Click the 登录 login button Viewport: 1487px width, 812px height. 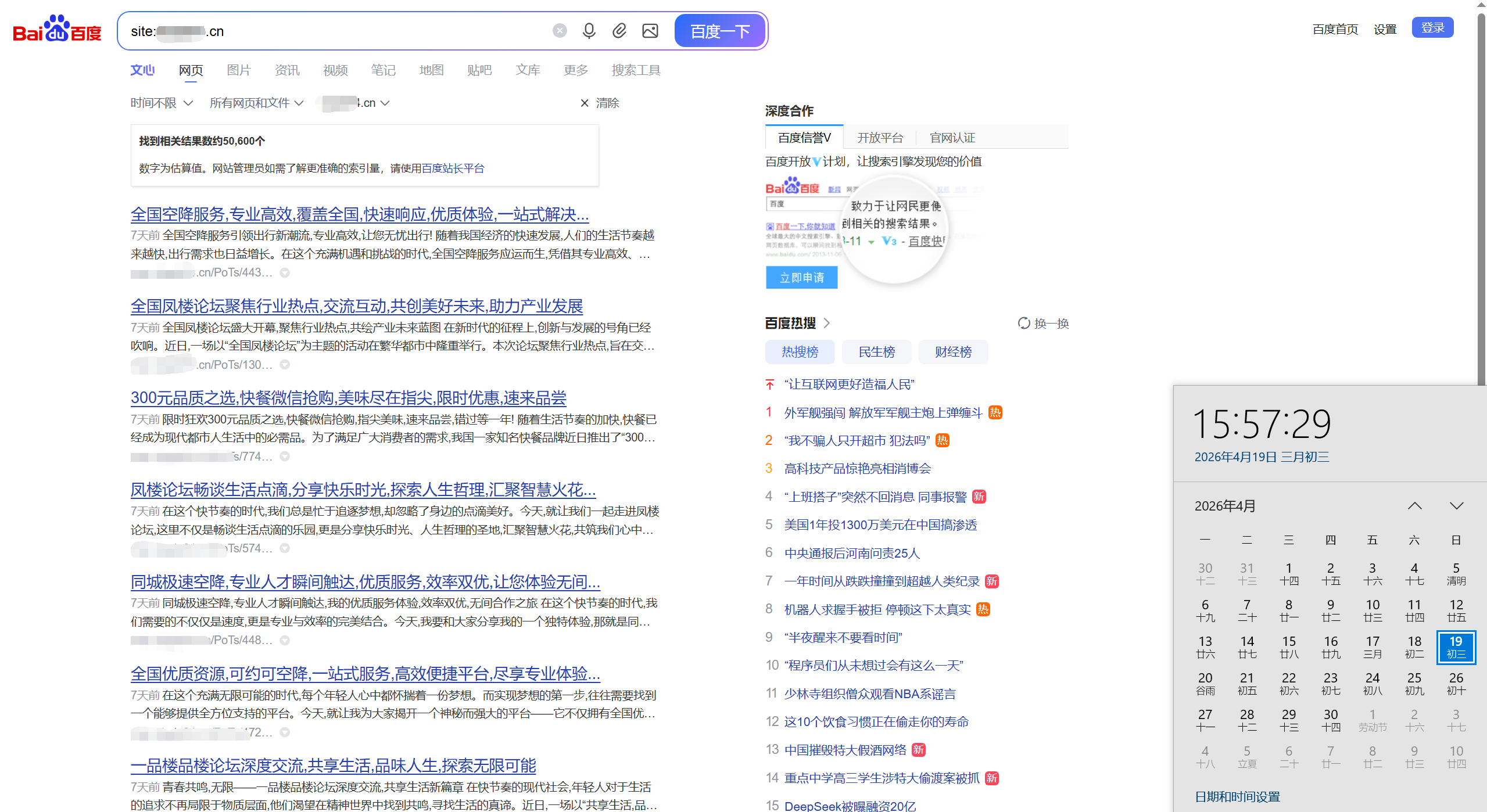[x=1432, y=27]
